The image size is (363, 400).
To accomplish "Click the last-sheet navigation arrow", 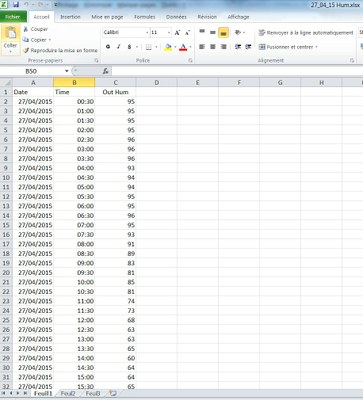I will coord(25,394).
